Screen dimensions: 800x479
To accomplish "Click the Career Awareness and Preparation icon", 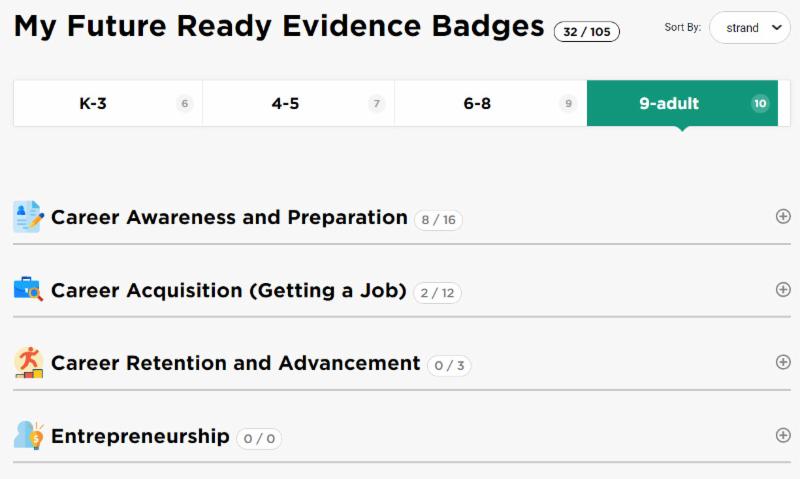I will 28,217.
